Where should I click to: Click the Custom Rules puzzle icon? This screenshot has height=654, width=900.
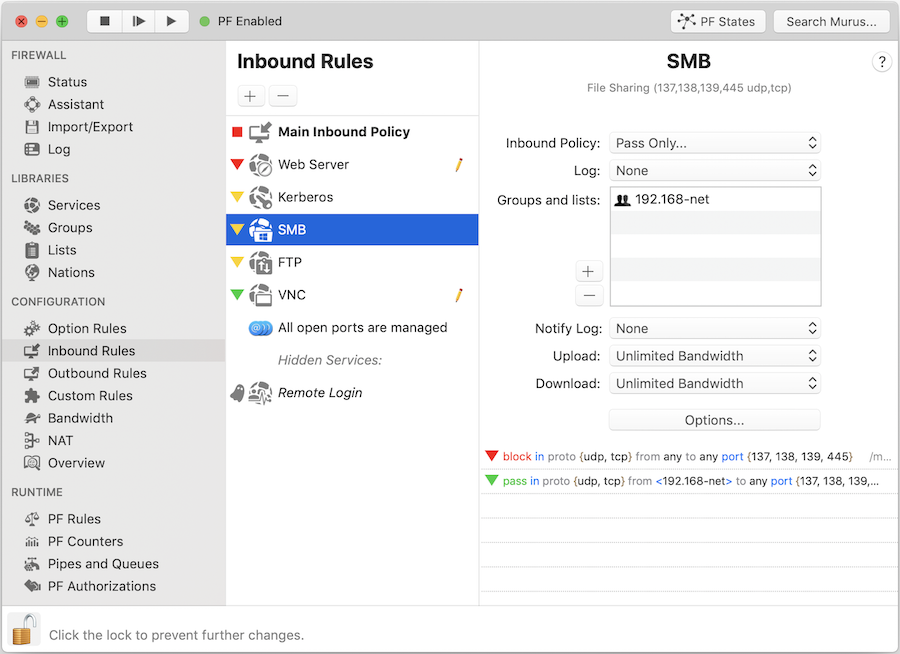point(32,396)
